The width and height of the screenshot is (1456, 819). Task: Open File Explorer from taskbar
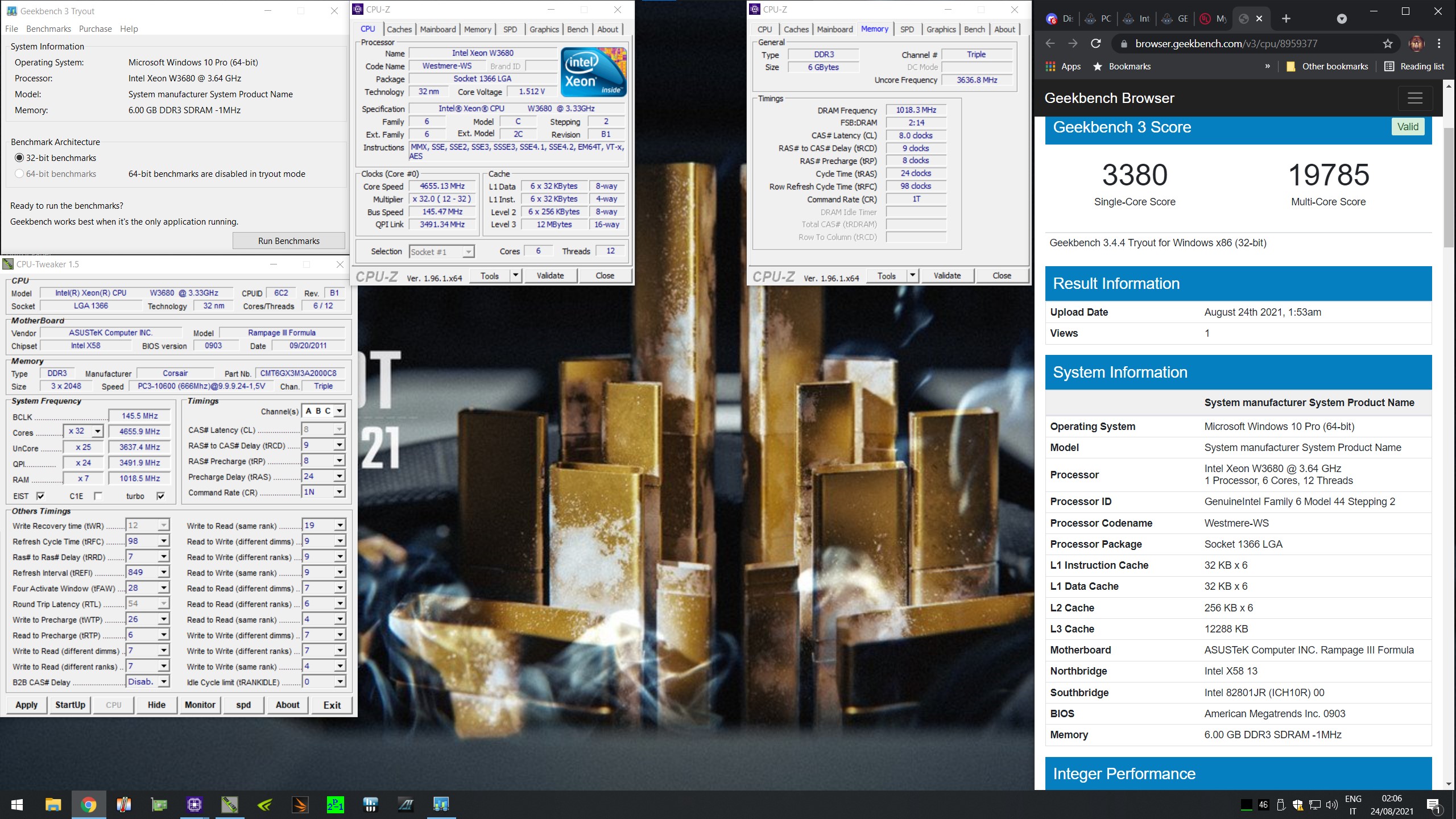click(53, 805)
